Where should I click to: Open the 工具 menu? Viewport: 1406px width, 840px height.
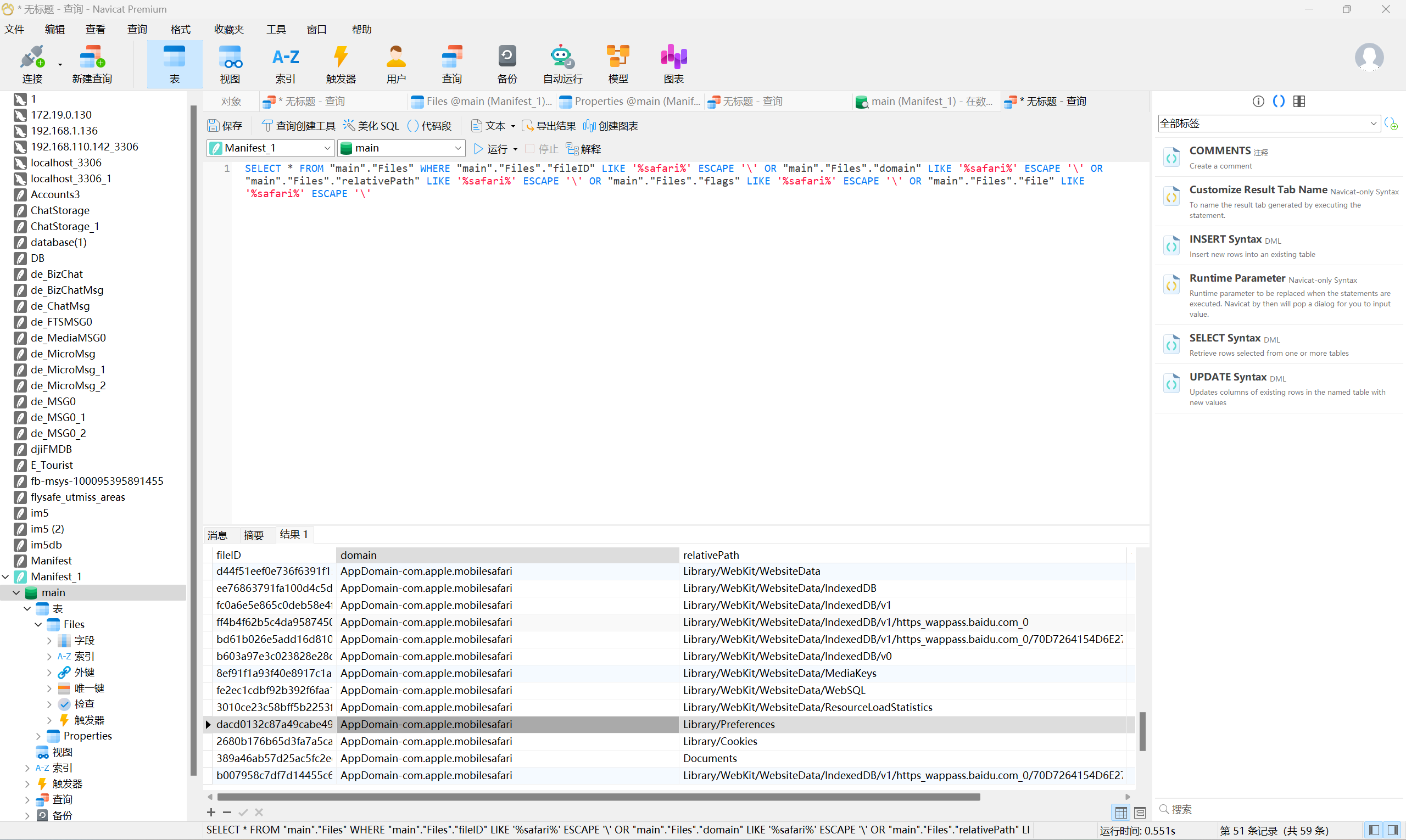click(276, 30)
